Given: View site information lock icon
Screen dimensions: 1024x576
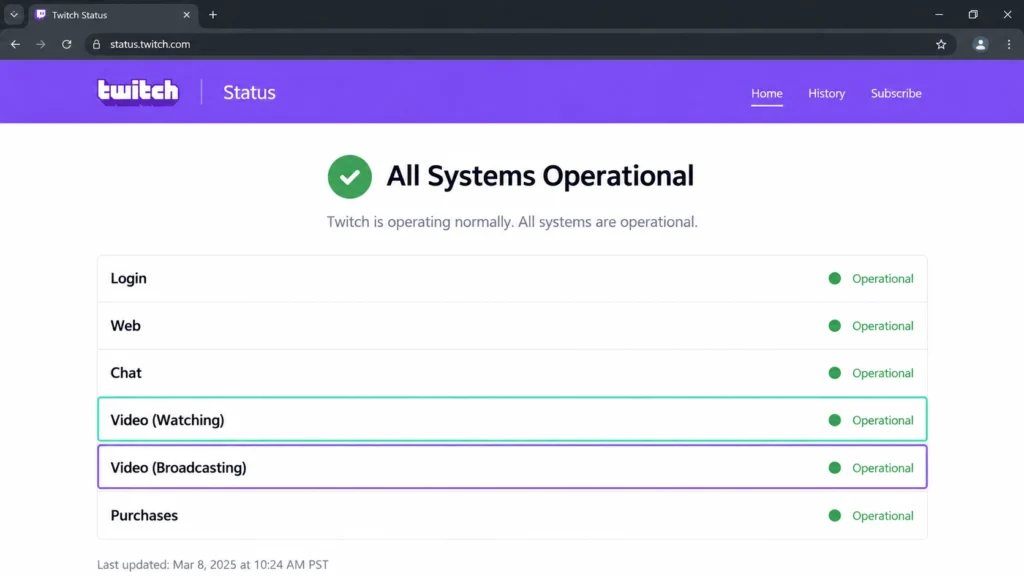Looking at the screenshot, I should click(97, 44).
